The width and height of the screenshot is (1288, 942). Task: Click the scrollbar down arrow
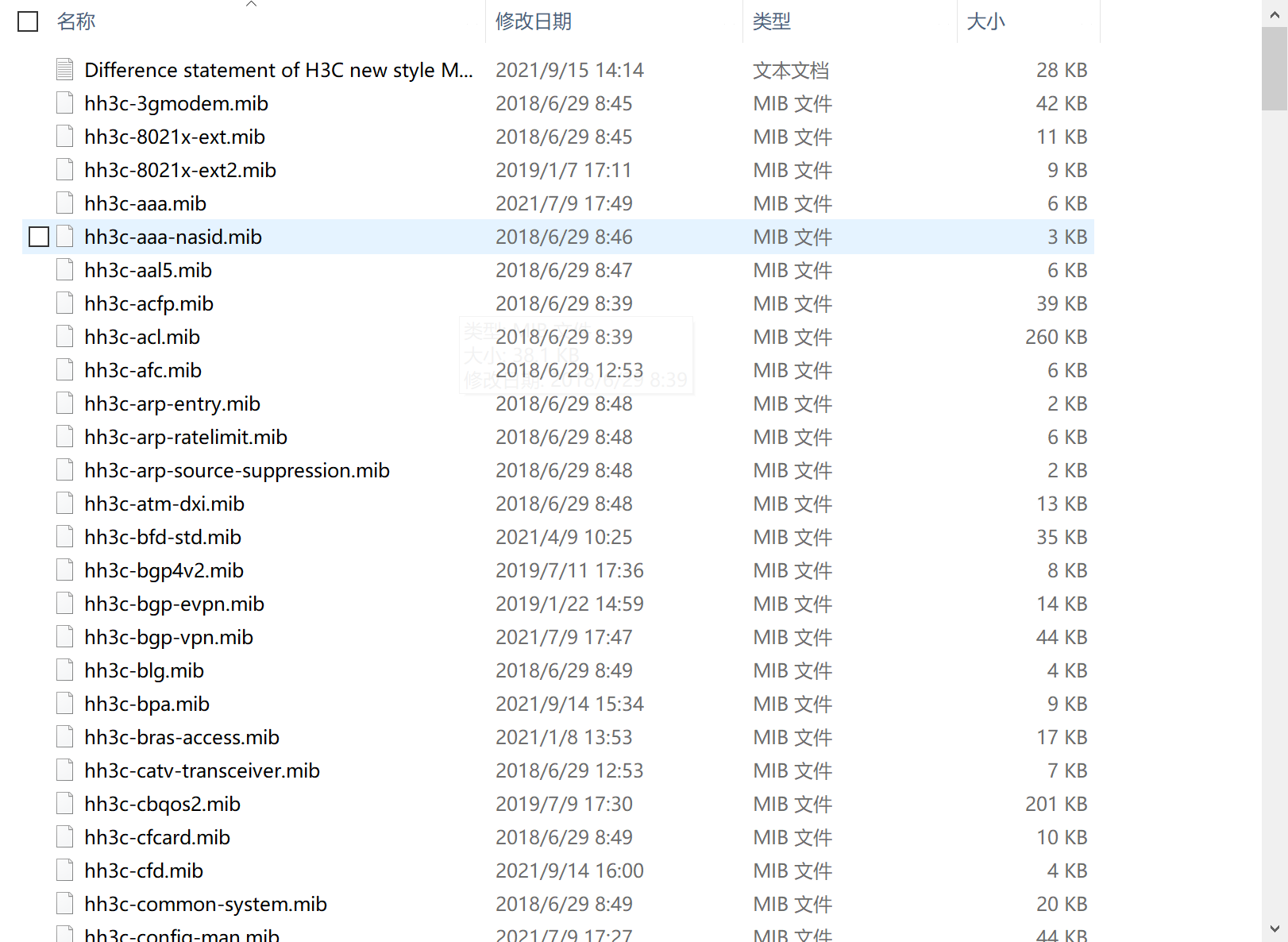tap(1275, 928)
